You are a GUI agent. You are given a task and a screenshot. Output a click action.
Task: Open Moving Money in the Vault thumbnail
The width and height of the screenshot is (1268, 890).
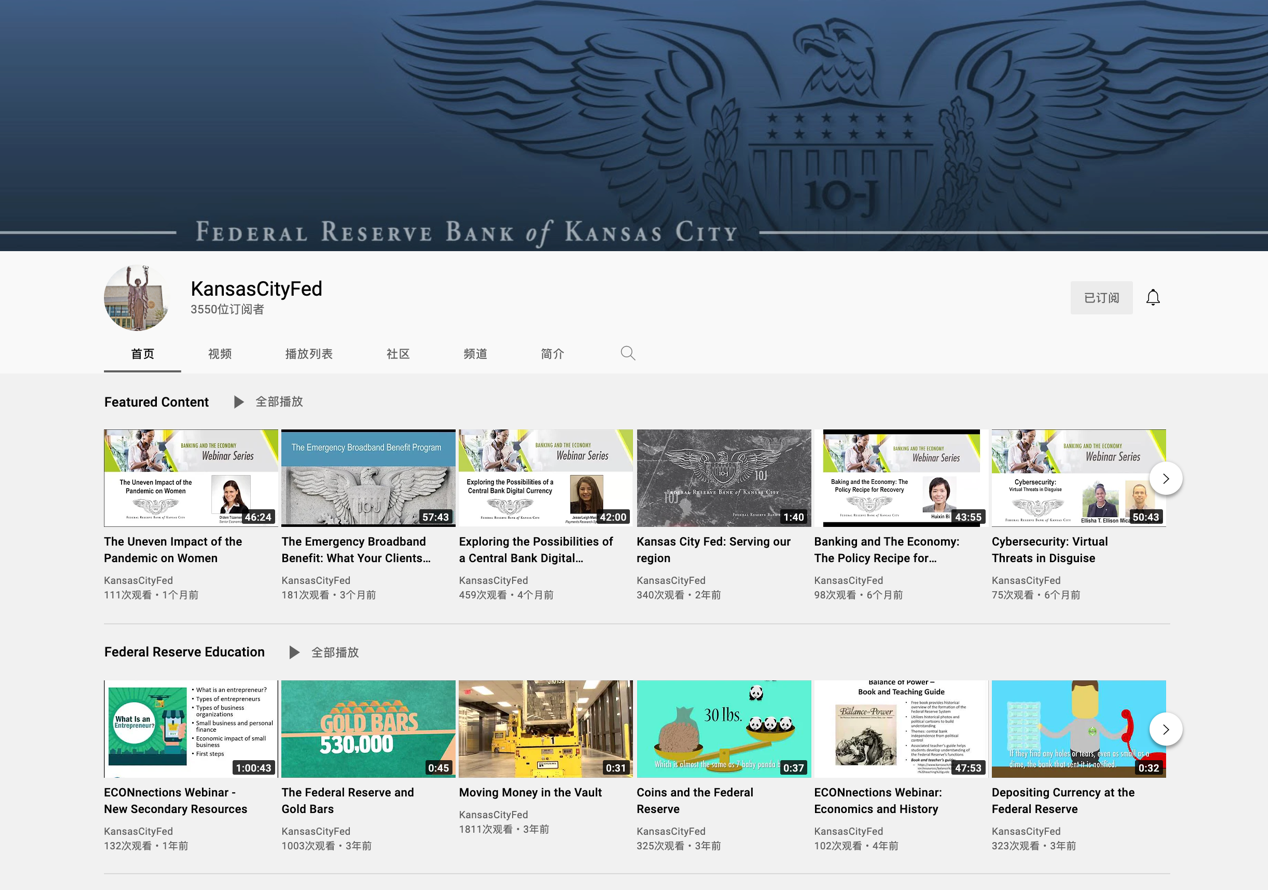546,729
